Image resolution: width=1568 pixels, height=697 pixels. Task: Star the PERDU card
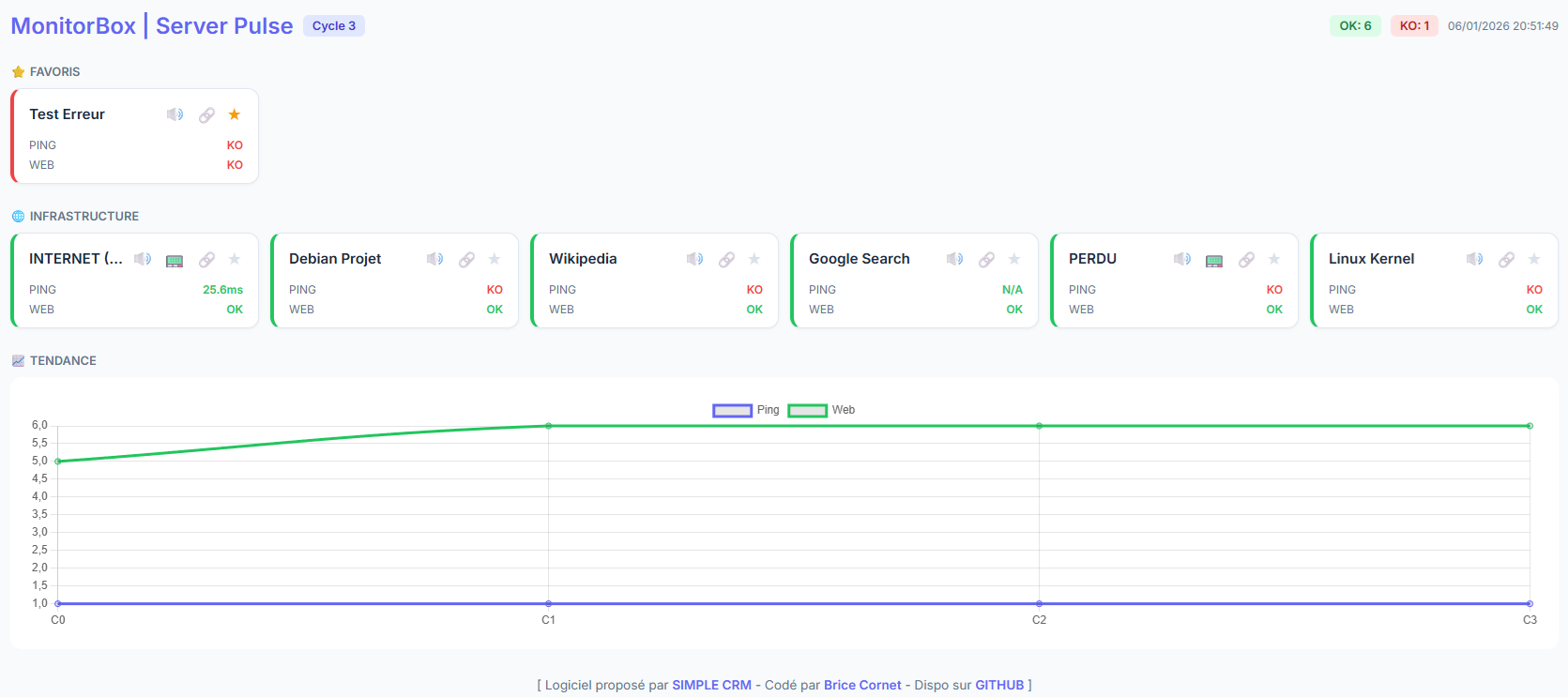[1274, 259]
